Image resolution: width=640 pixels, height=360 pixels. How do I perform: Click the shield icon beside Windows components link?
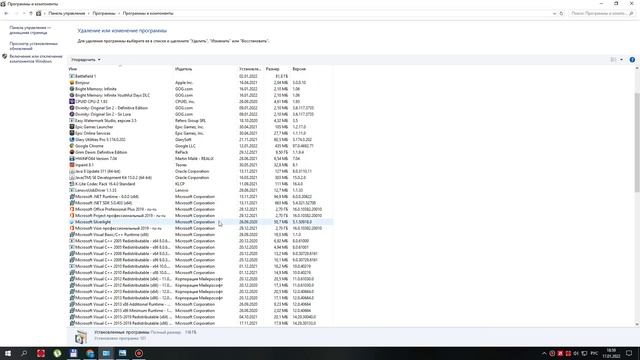[x=4, y=57]
